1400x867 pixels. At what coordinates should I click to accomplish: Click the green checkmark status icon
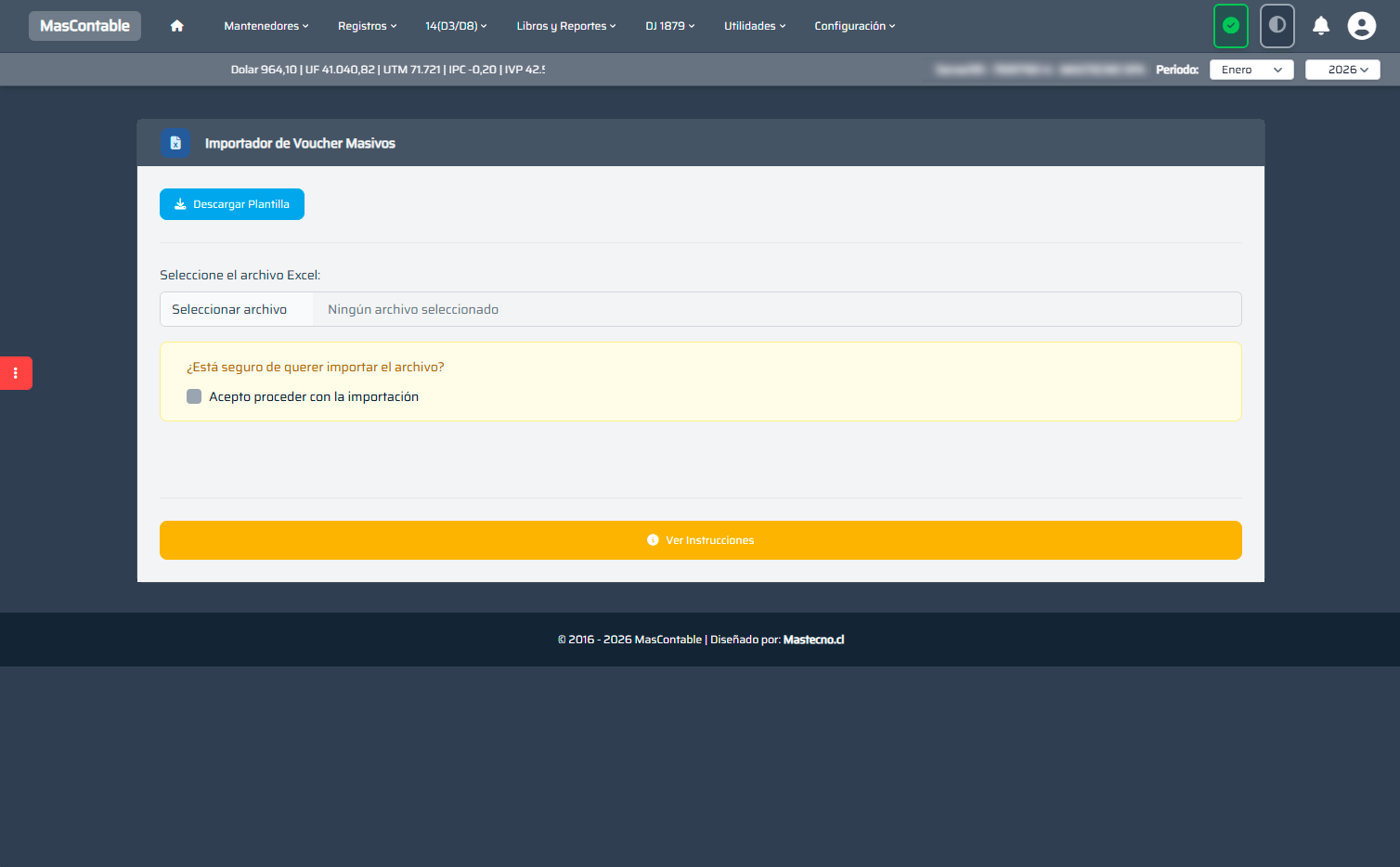pyautogui.click(x=1231, y=26)
